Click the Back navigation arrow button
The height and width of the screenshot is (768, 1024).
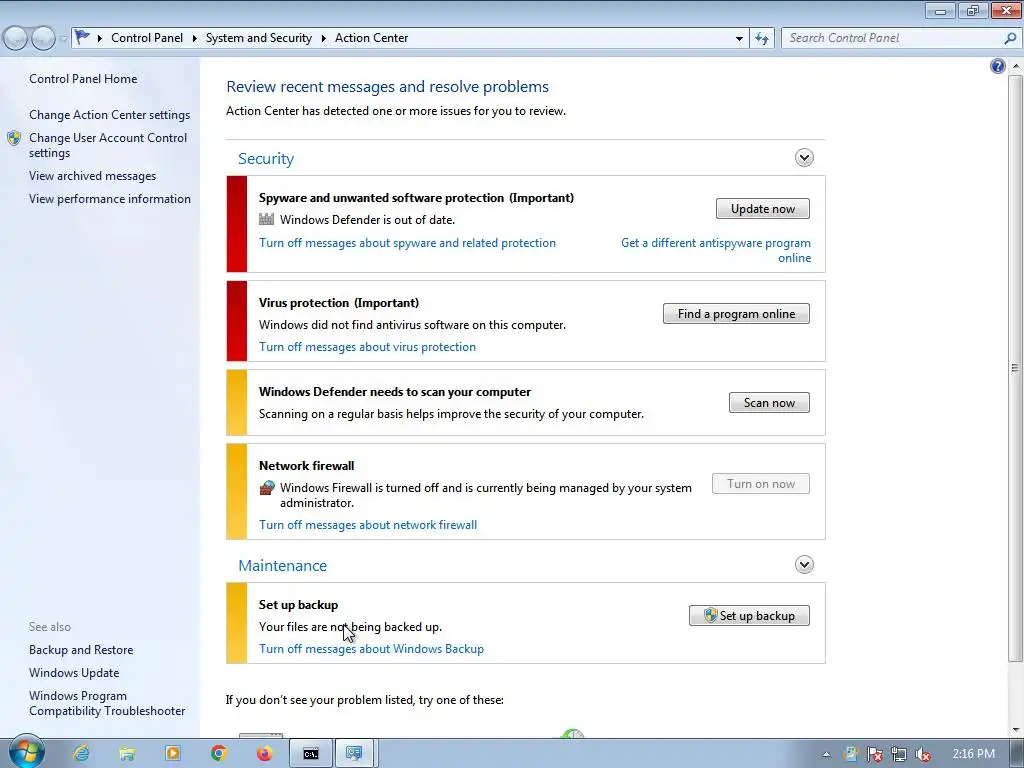click(x=15, y=39)
